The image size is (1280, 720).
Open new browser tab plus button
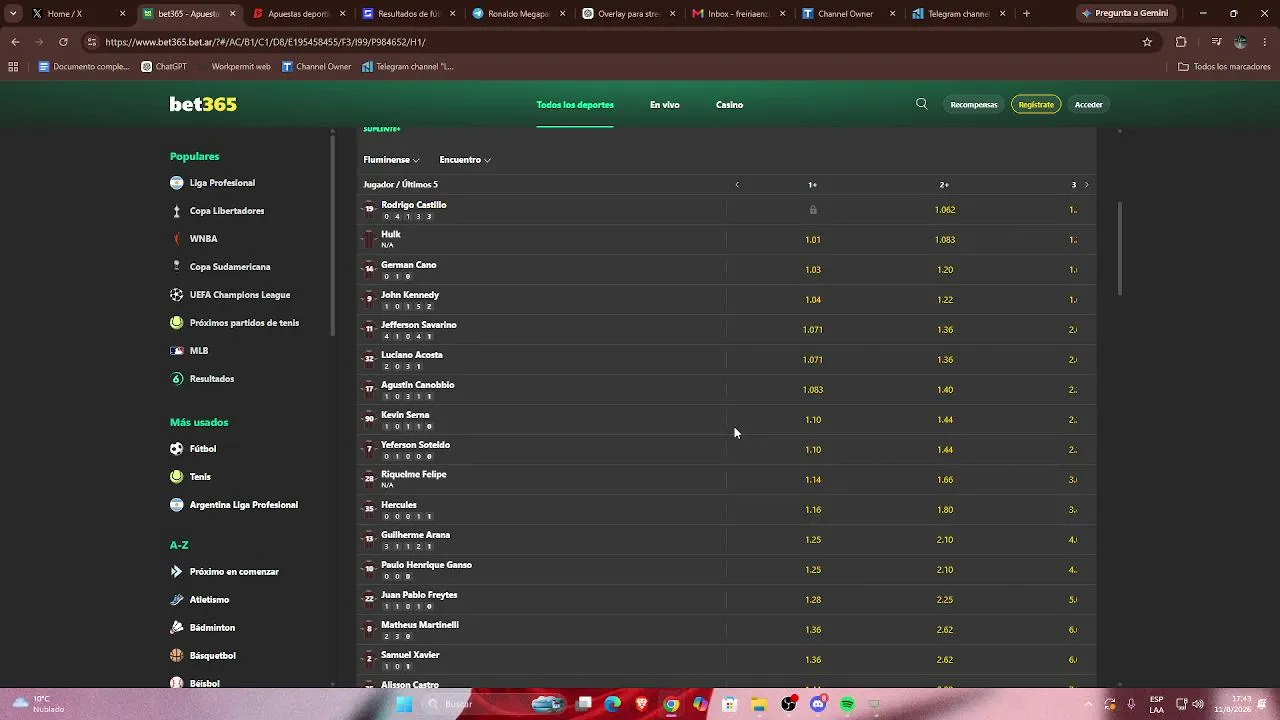click(x=1026, y=14)
